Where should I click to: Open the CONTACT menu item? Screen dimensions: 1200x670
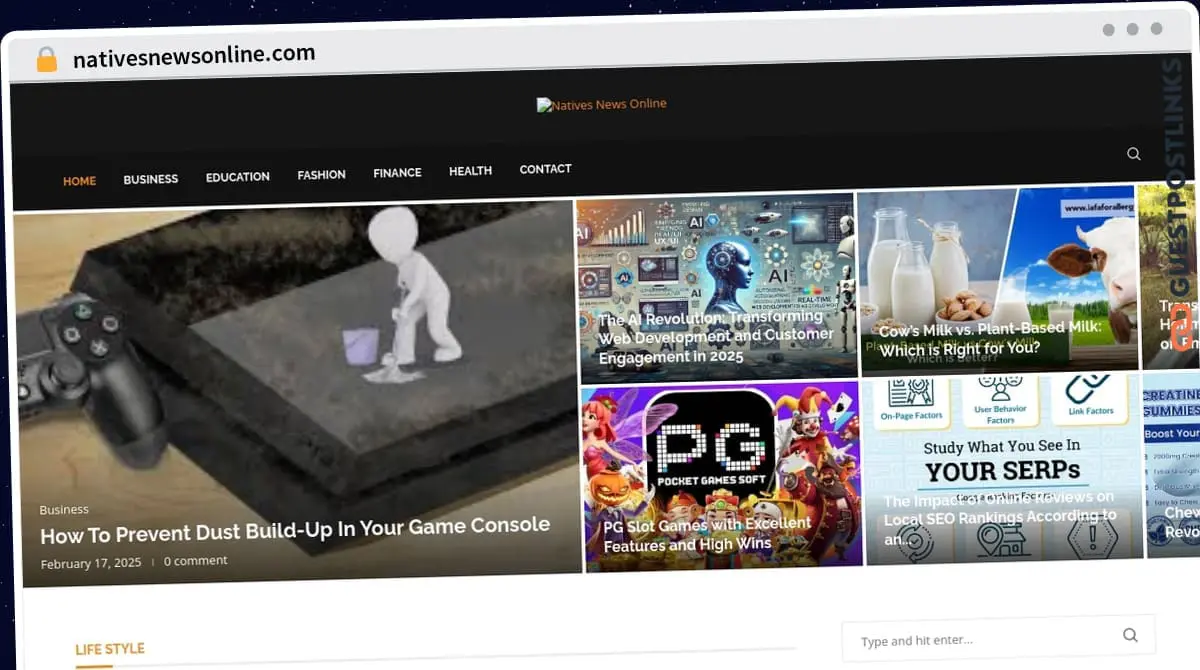tap(545, 169)
